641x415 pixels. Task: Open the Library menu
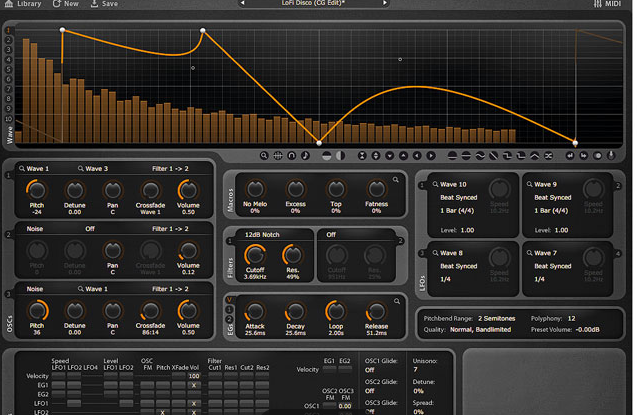coord(24,4)
